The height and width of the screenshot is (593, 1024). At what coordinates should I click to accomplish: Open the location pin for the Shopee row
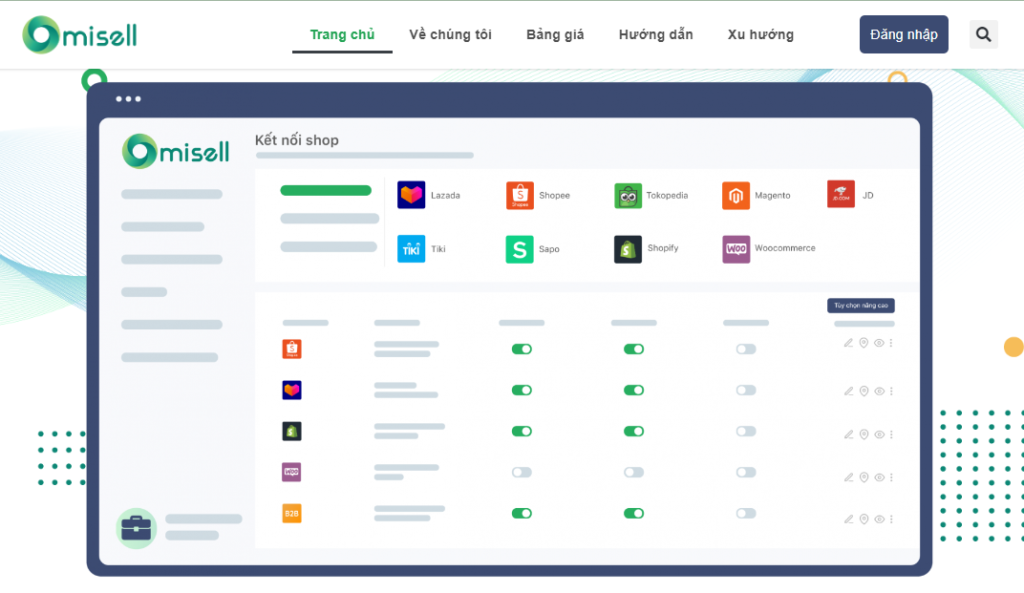pyautogui.click(x=864, y=343)
